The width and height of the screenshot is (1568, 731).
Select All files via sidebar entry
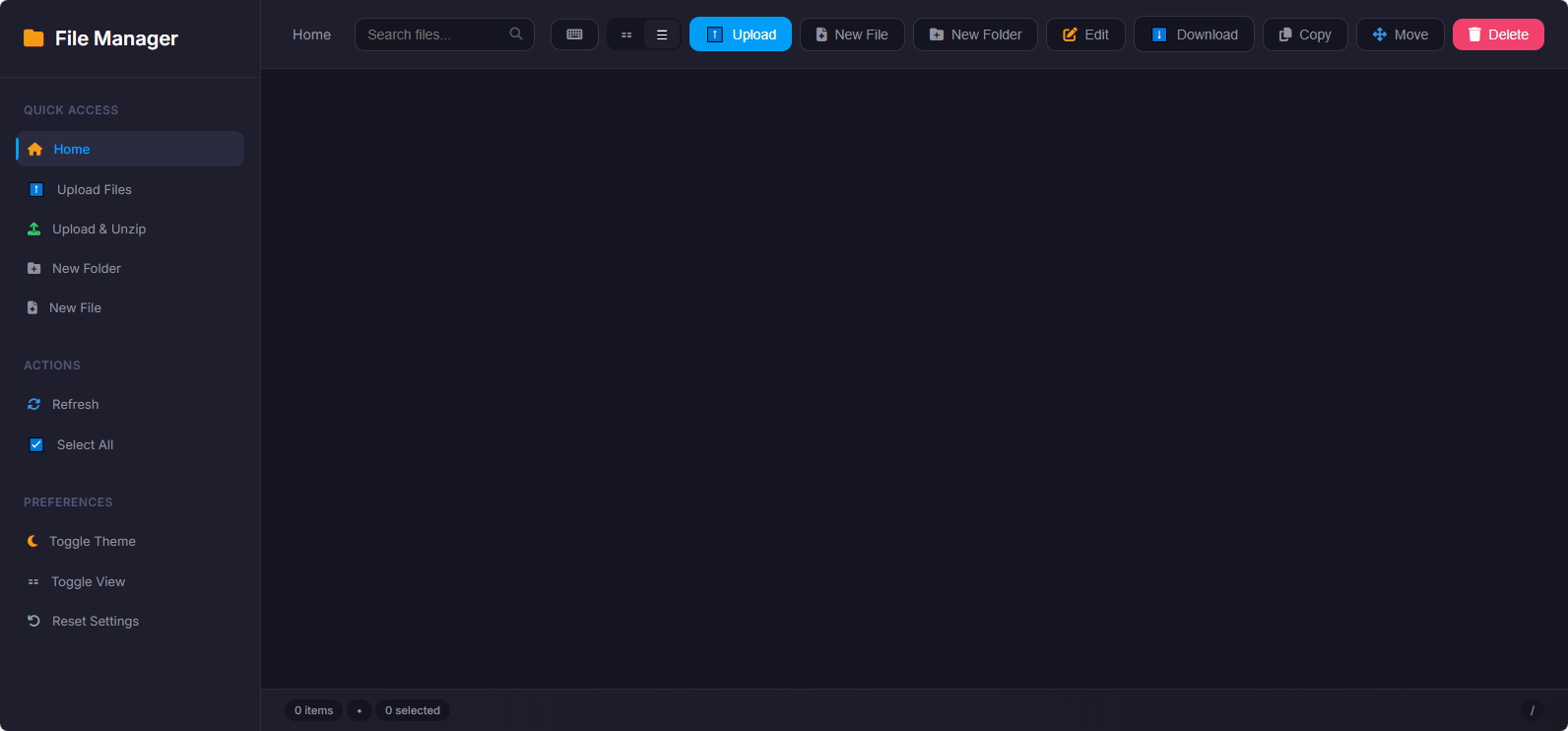point(130,444)
